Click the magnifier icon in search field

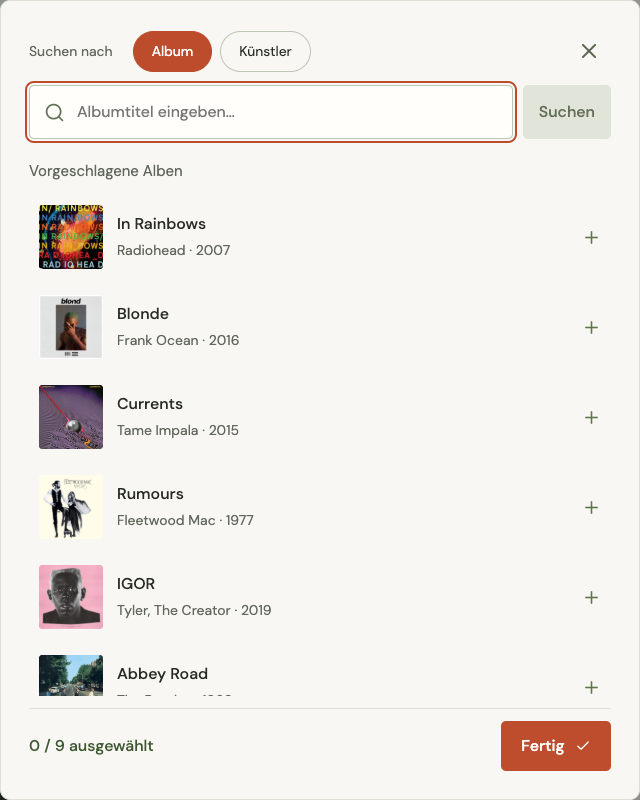pyautogui.click(x=54, y=112)
